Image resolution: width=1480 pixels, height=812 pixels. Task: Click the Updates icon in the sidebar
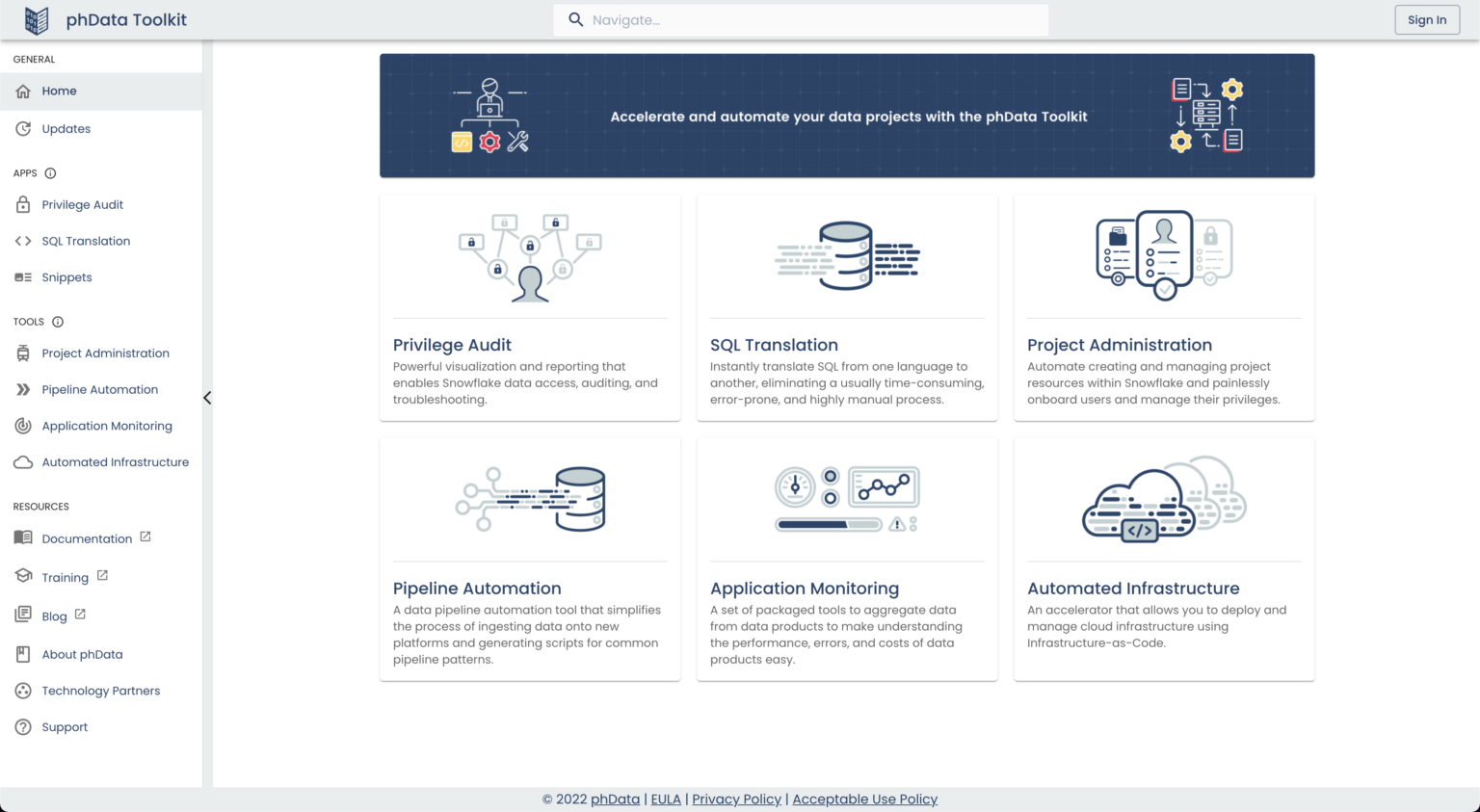(x=23, y=128)
